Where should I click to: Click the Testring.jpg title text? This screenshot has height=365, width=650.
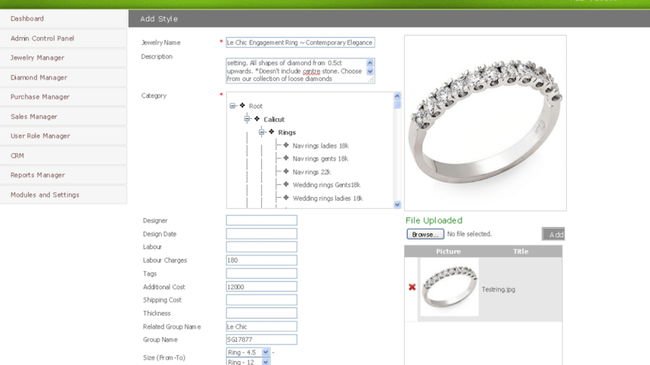tap(498, 290)
